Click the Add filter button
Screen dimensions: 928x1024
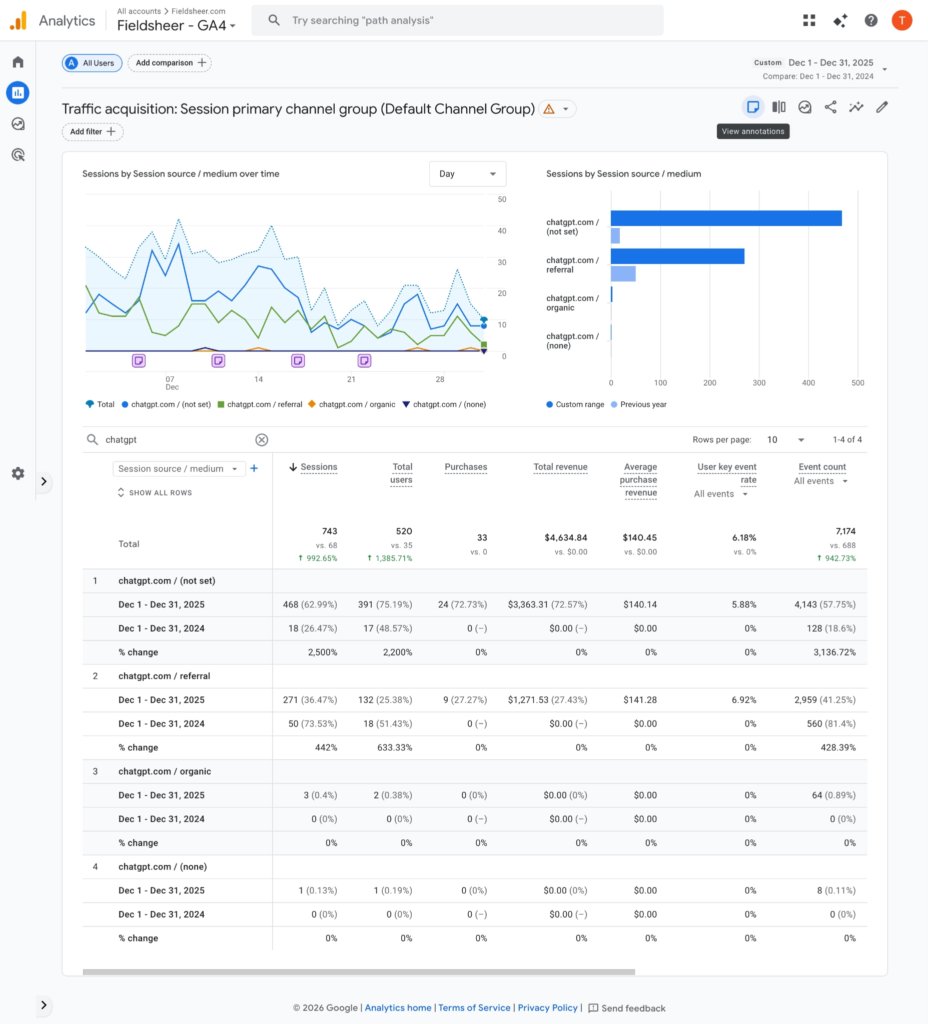click(93, 131)
